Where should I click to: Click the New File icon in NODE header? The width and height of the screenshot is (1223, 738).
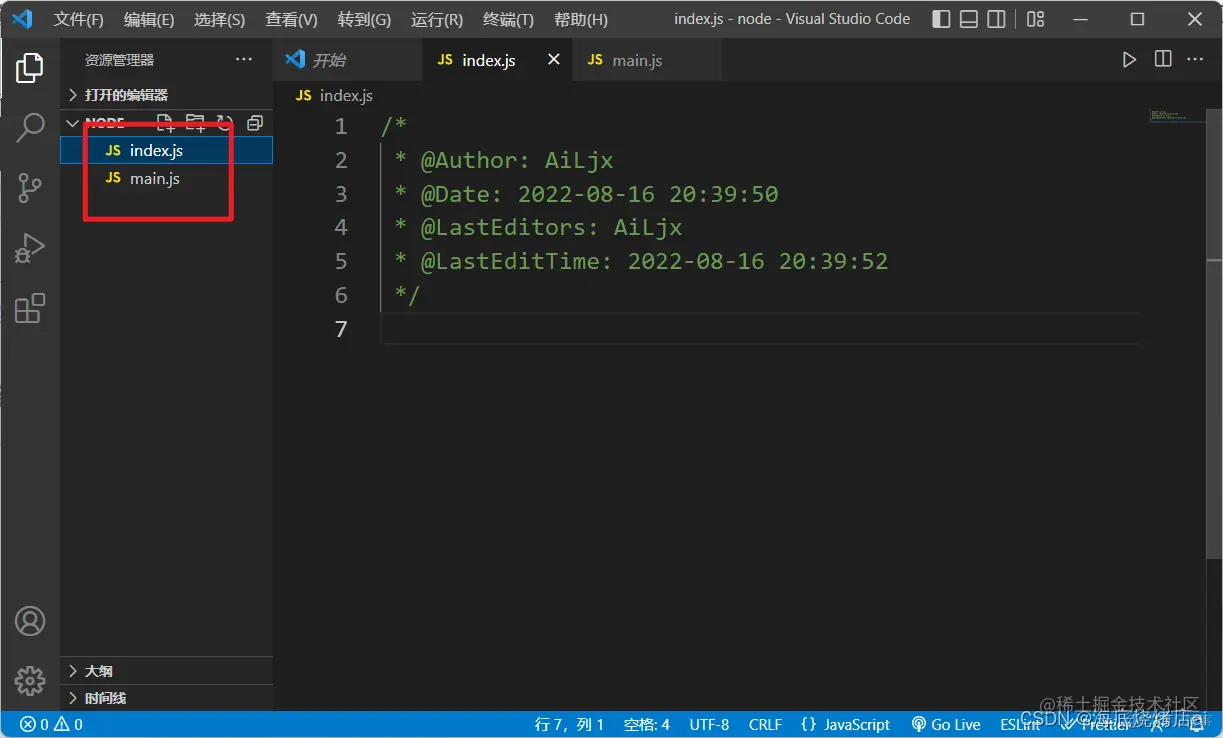166,123
